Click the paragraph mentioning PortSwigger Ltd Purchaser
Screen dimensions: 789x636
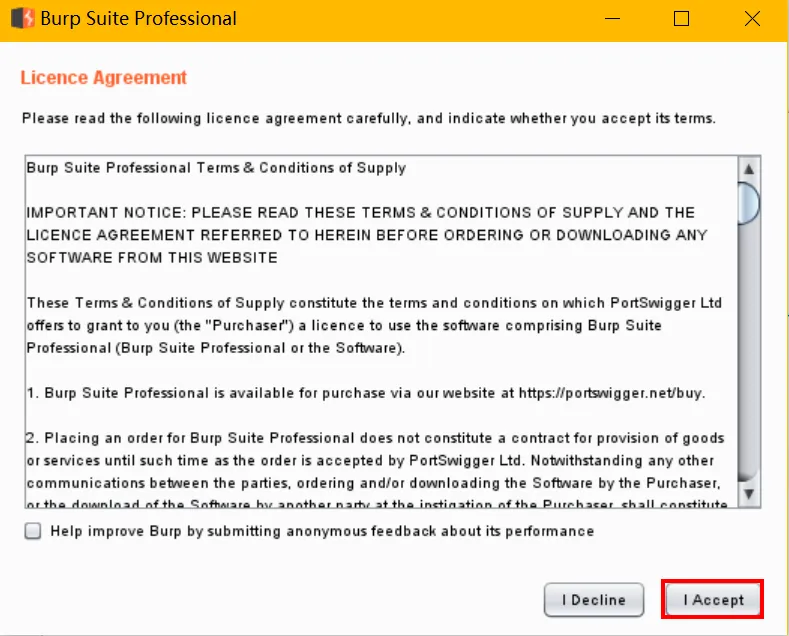point(374,326)
